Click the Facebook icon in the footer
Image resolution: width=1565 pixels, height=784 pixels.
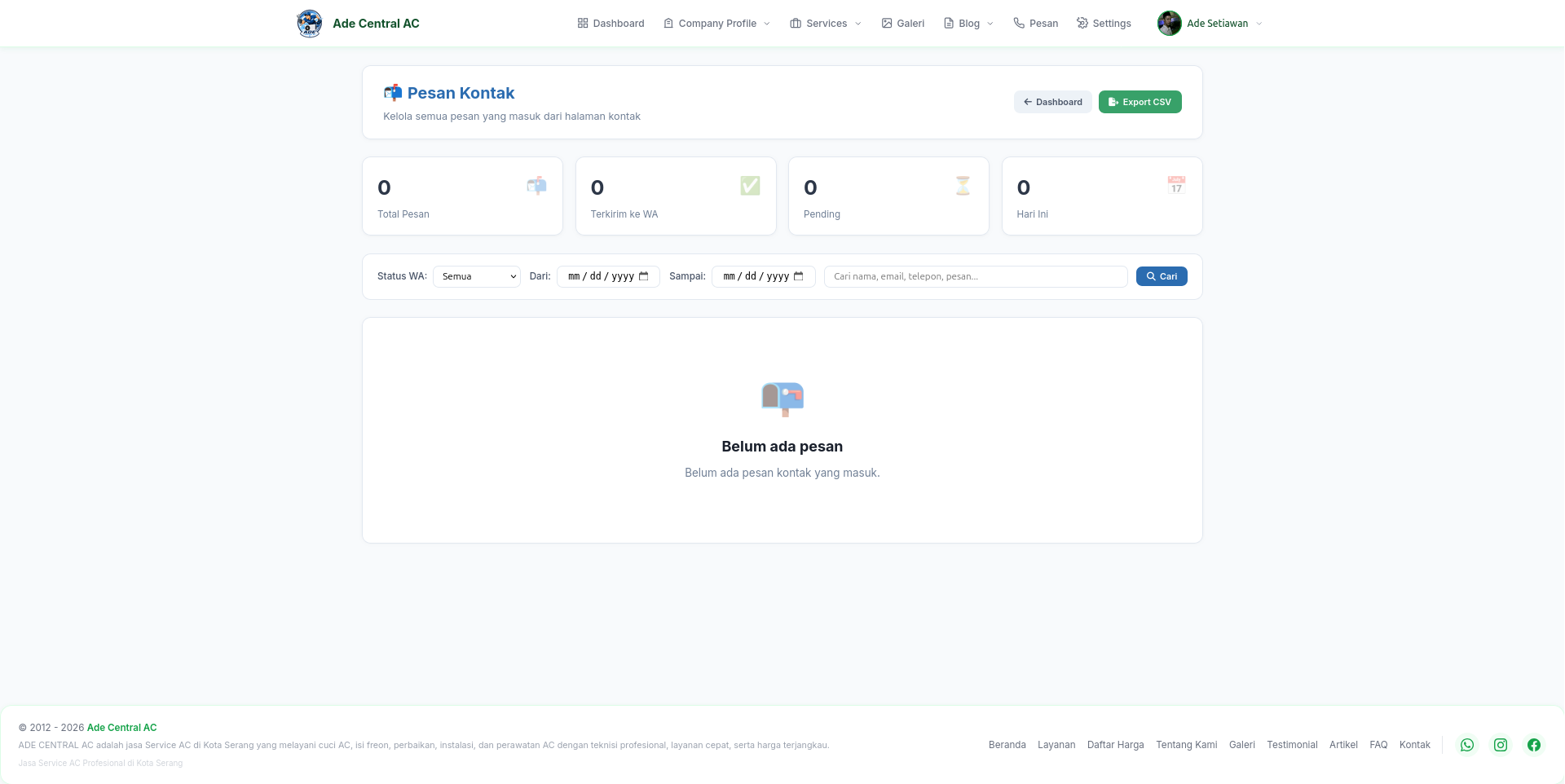coord(1534,745)
